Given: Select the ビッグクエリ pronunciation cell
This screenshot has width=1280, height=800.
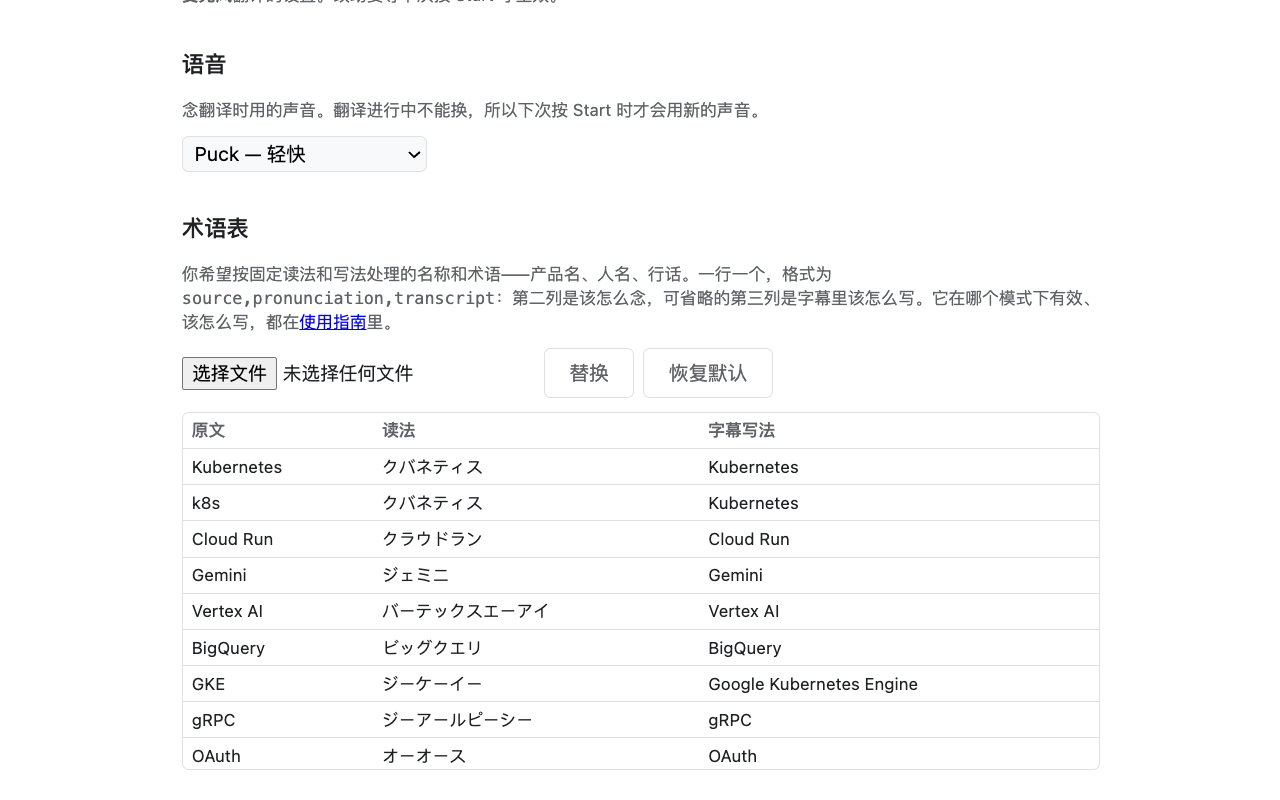Looking at the screenshot, I should click(537, 648).
